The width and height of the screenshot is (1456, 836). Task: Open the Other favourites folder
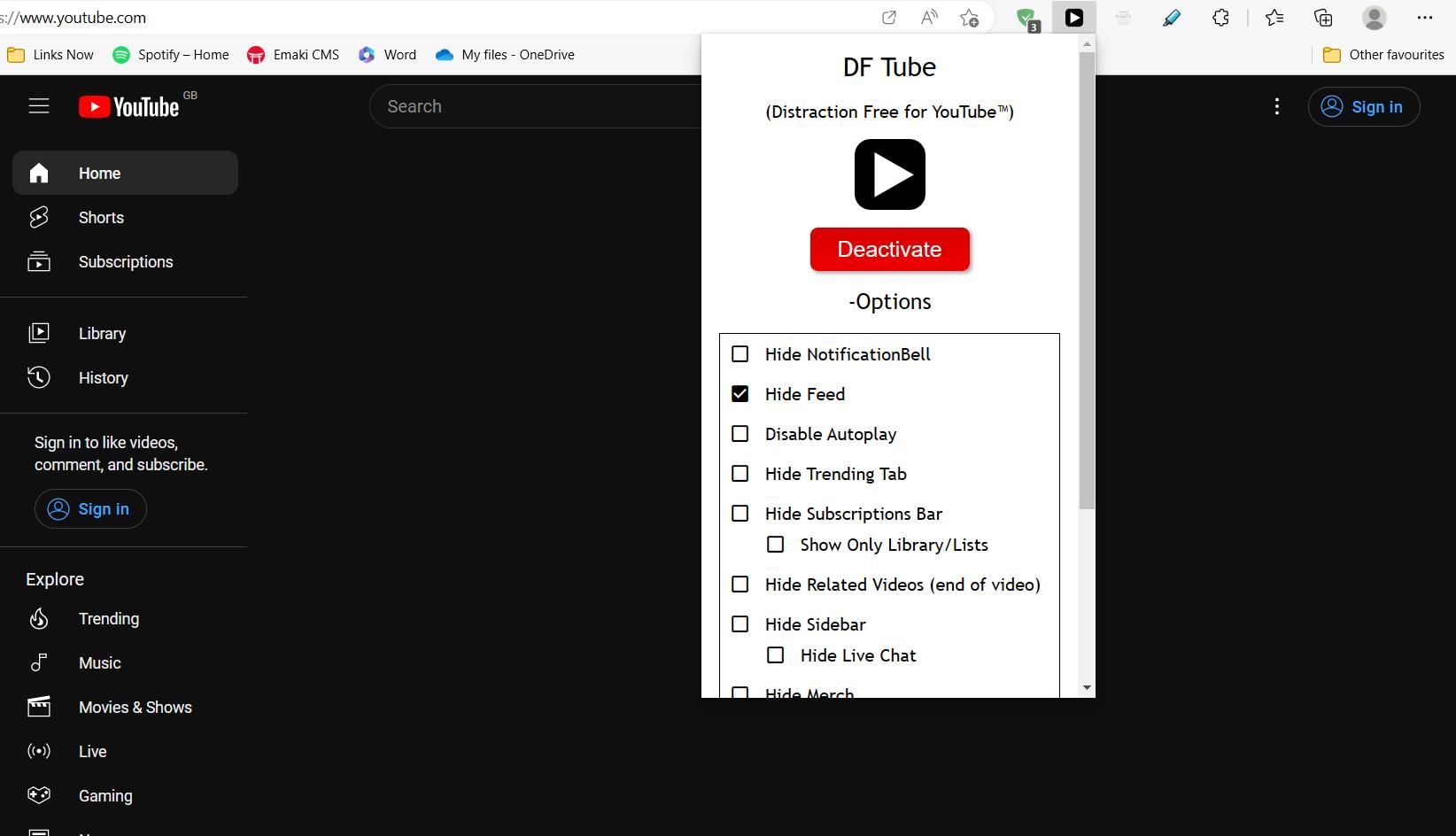tap(1384, 55)
